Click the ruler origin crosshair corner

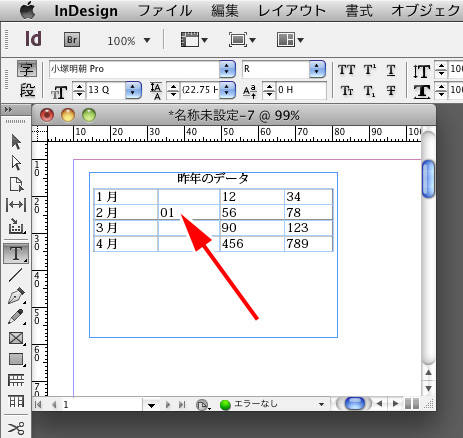click(x=40, y=134)
